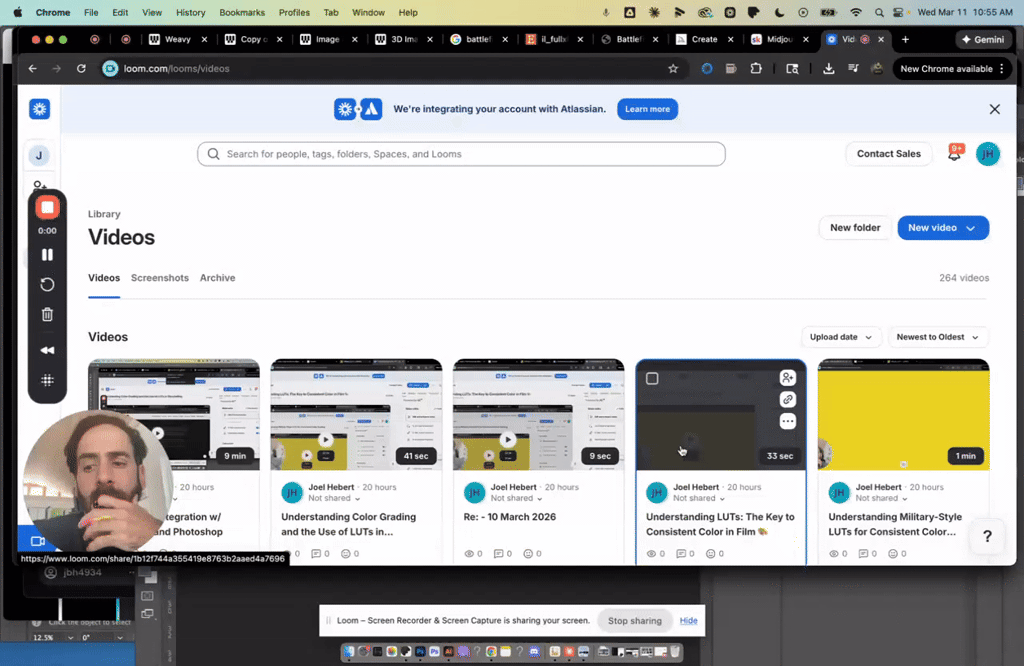
Task: Open more options on 33 sec video
Action: click(x=788, y=422)
